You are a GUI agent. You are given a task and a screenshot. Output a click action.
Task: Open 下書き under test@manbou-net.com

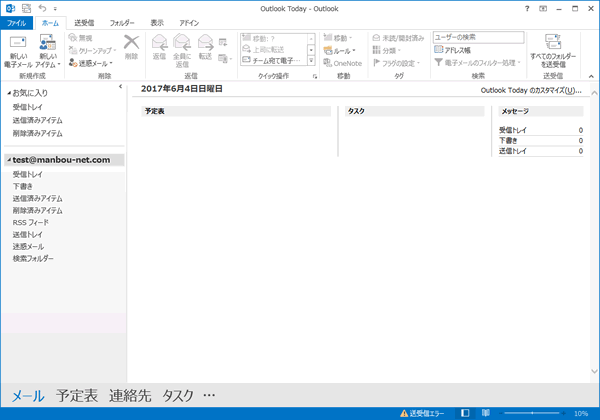click(23, 186)
